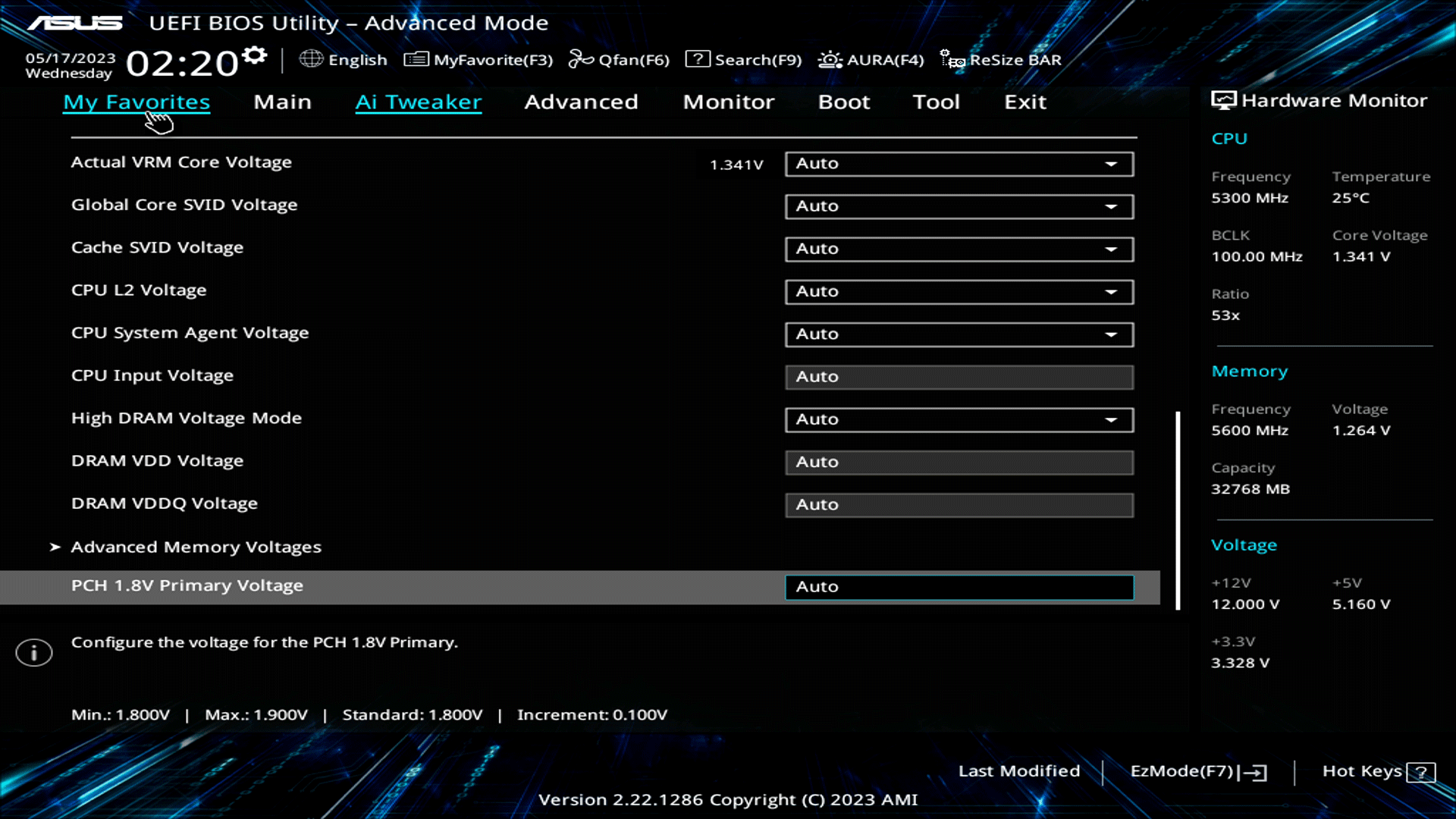Switch to the Boot tab

[843, 102]
